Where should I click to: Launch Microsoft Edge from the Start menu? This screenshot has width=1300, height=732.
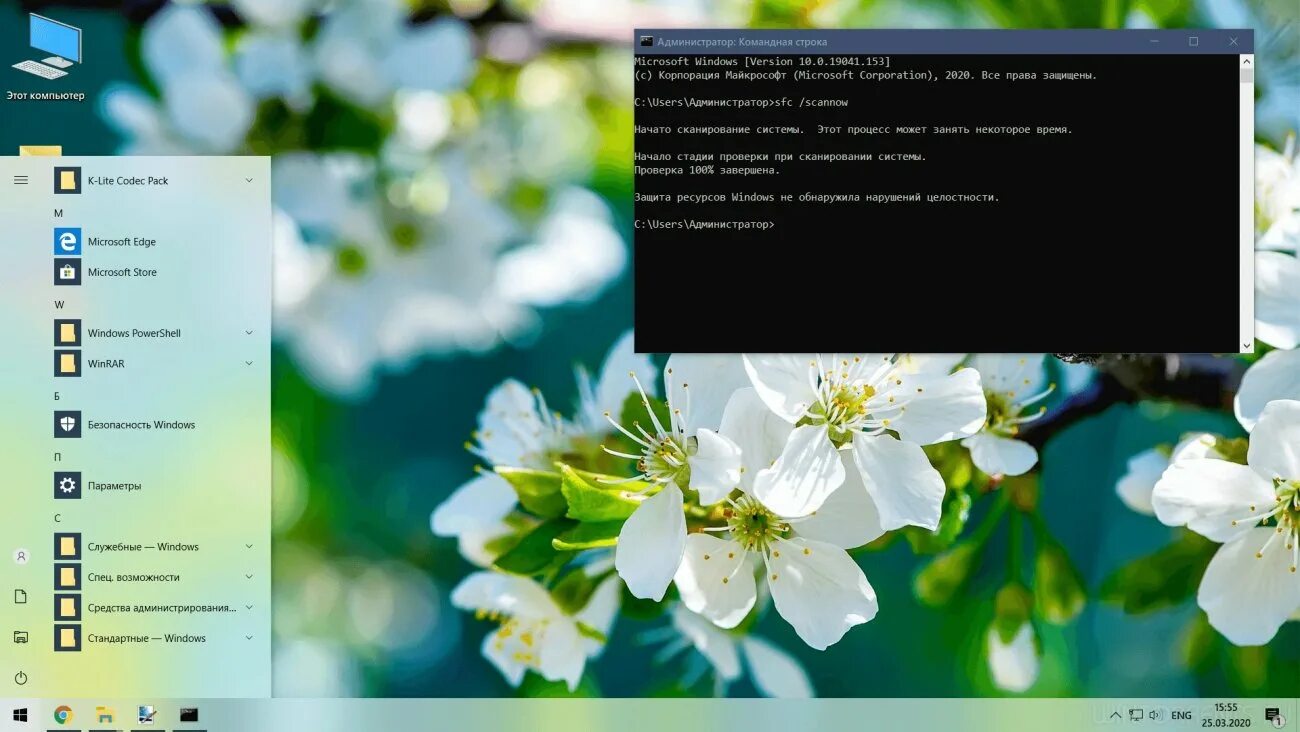pos(121,241)
